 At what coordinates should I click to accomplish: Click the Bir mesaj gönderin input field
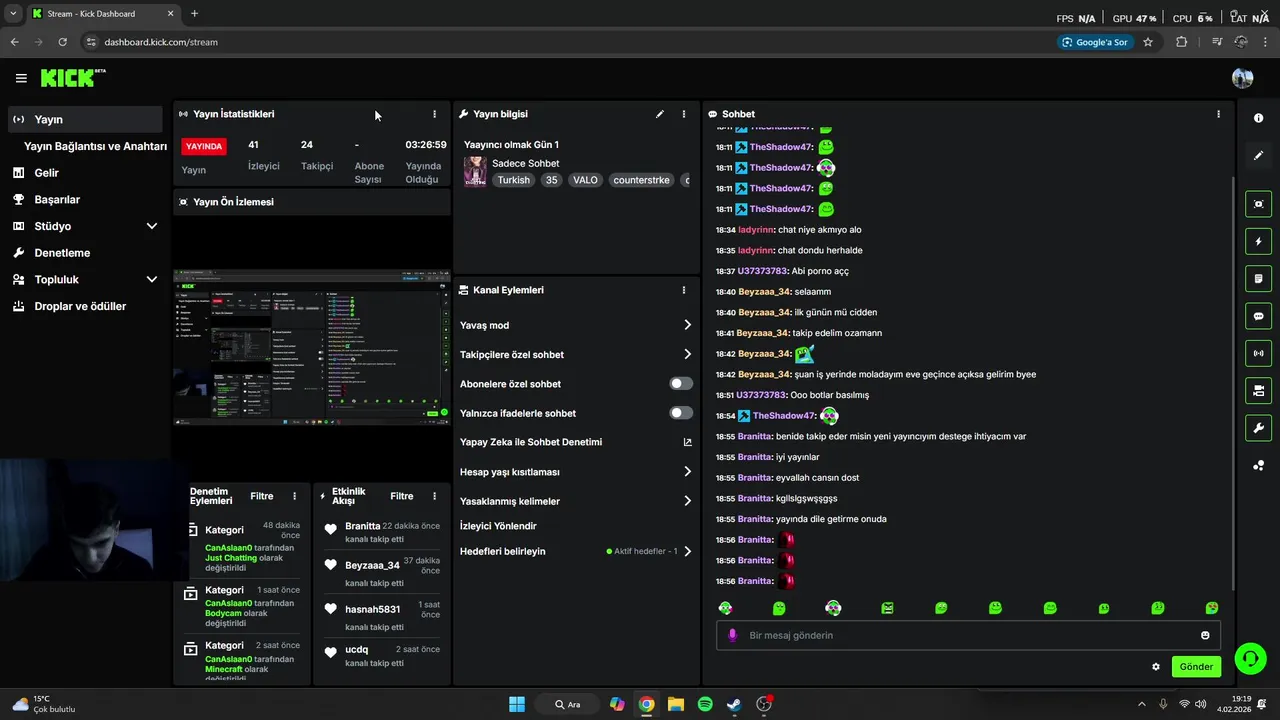968,635
